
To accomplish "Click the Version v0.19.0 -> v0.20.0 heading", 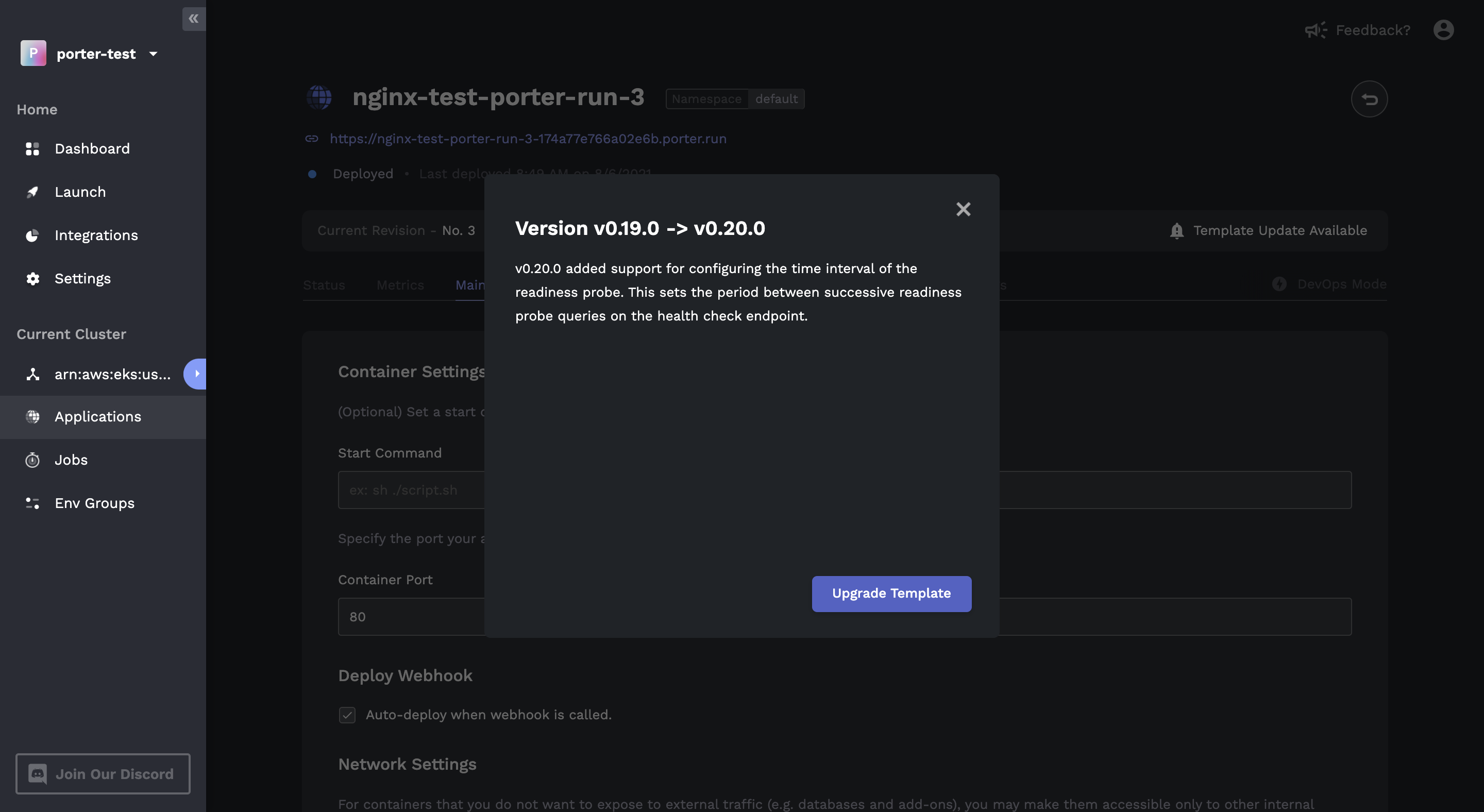I will (x=640, y=228).
